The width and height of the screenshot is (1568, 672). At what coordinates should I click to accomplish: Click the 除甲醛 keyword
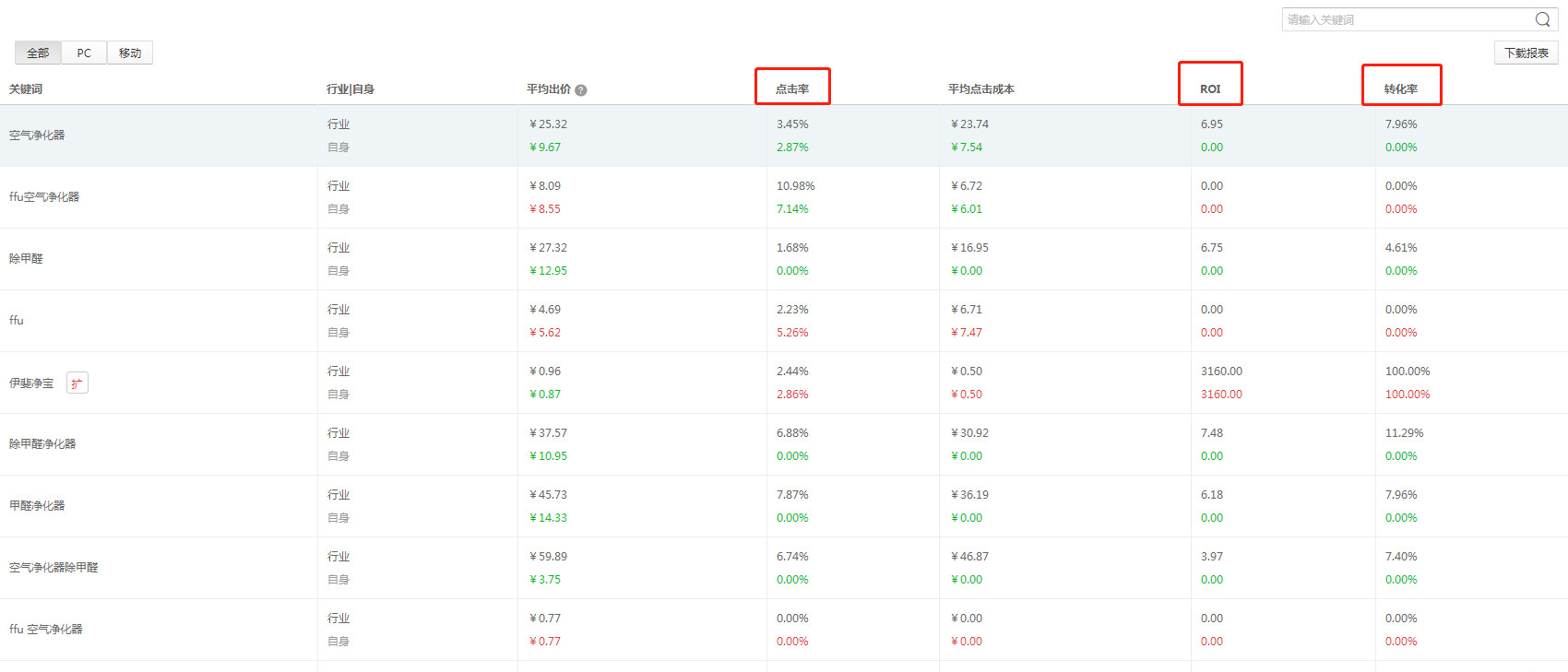pos(26,259)
